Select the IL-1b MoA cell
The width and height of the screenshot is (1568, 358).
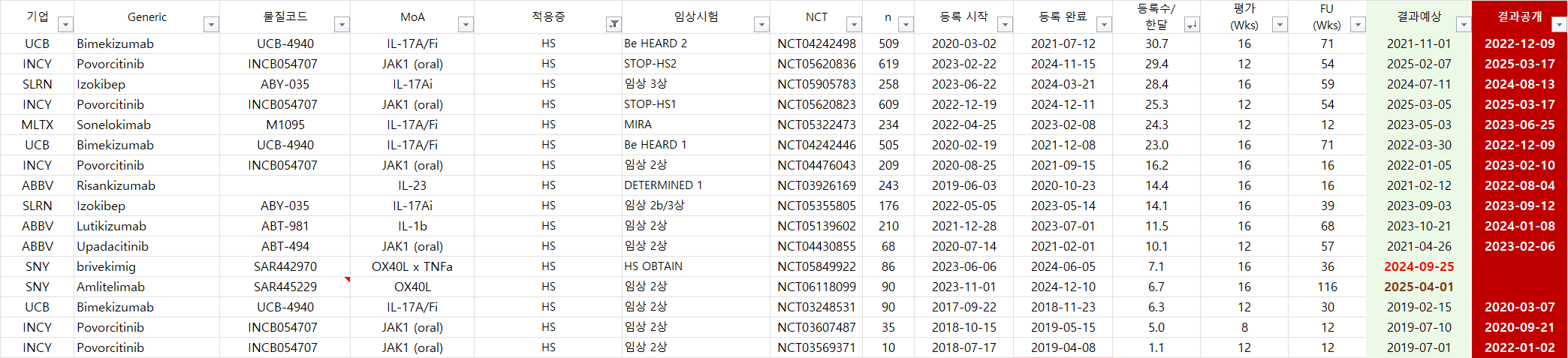(x=412, y=226)
